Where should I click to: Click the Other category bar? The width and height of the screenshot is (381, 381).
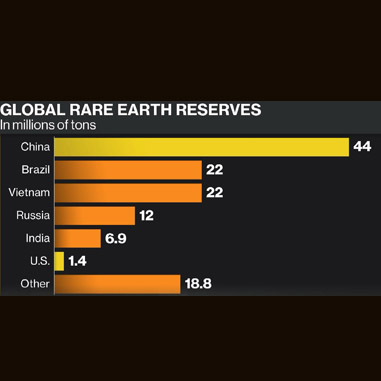(x=118, y=284)
